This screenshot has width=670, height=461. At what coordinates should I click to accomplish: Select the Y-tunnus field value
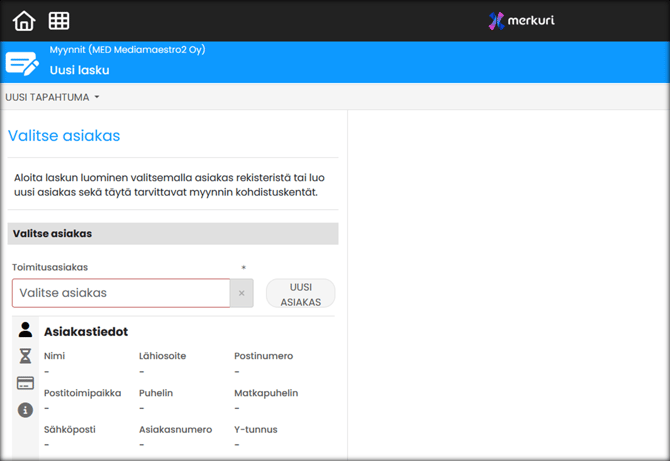pos(236,444)
